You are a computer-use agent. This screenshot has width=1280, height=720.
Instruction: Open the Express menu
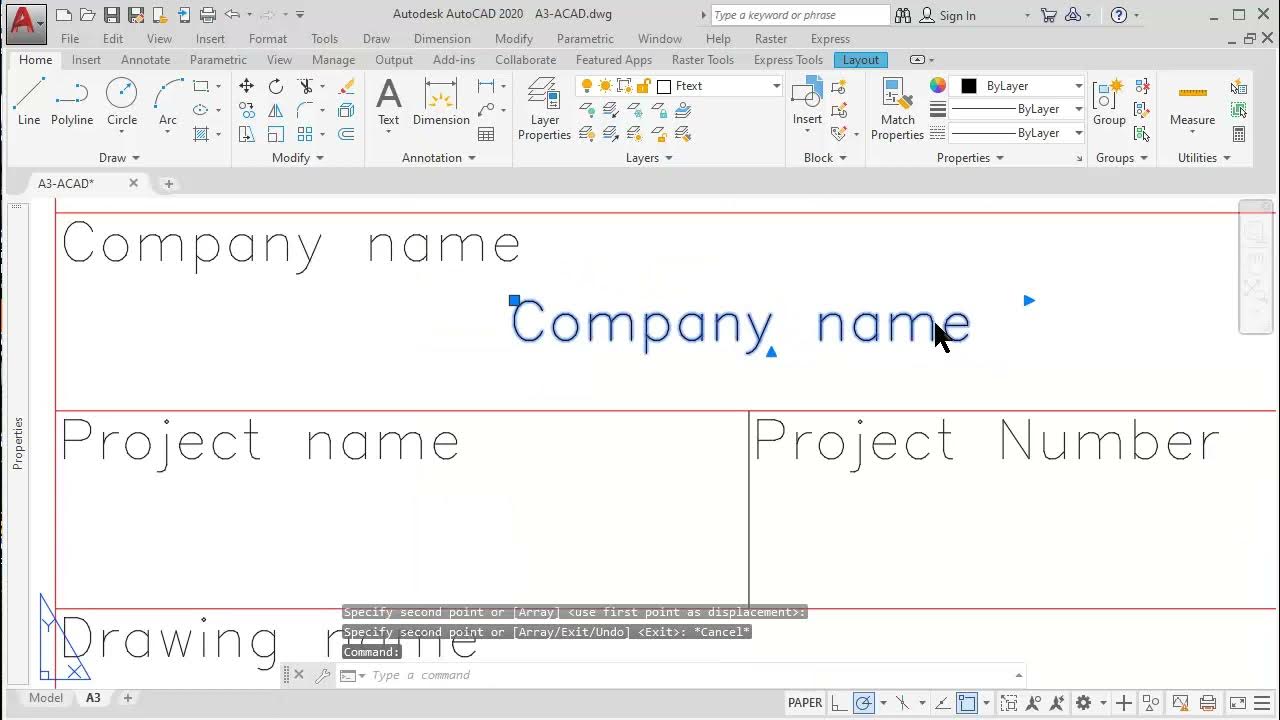pyautogui.click(x=830, y=39)
